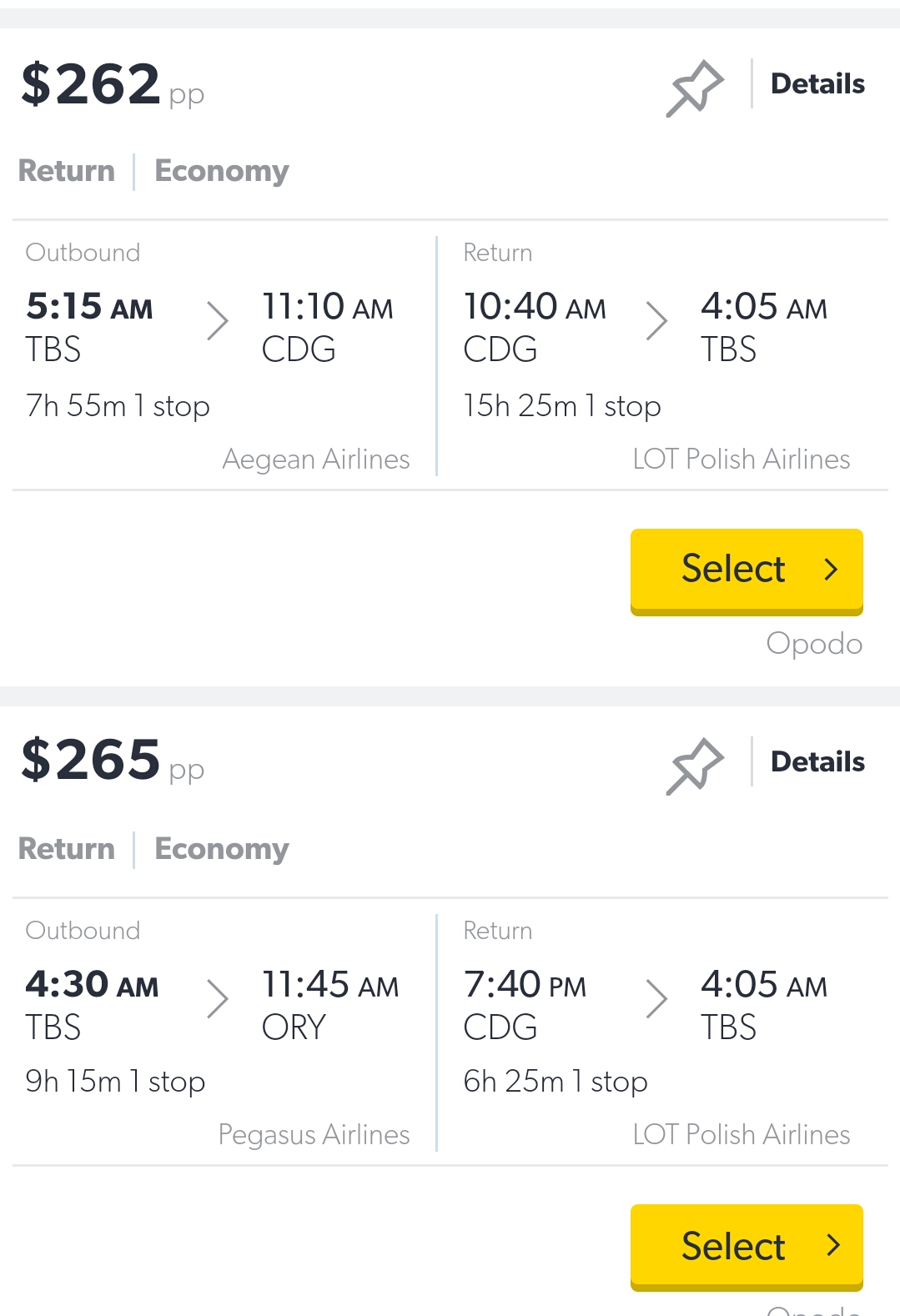Tap the arrow between CDG 7:40 PM and TBS
This screenshot has width=900, height=1316.
click(x=656, y=999)
